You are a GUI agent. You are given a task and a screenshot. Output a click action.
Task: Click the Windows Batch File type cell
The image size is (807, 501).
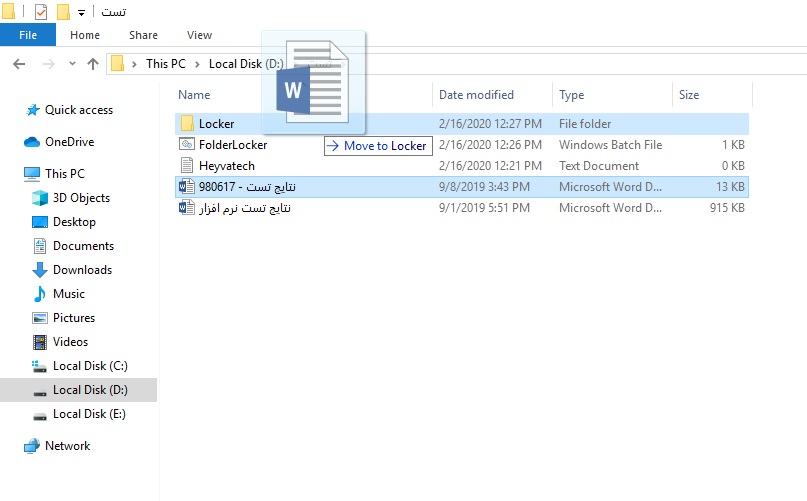(x=610, y=145)
